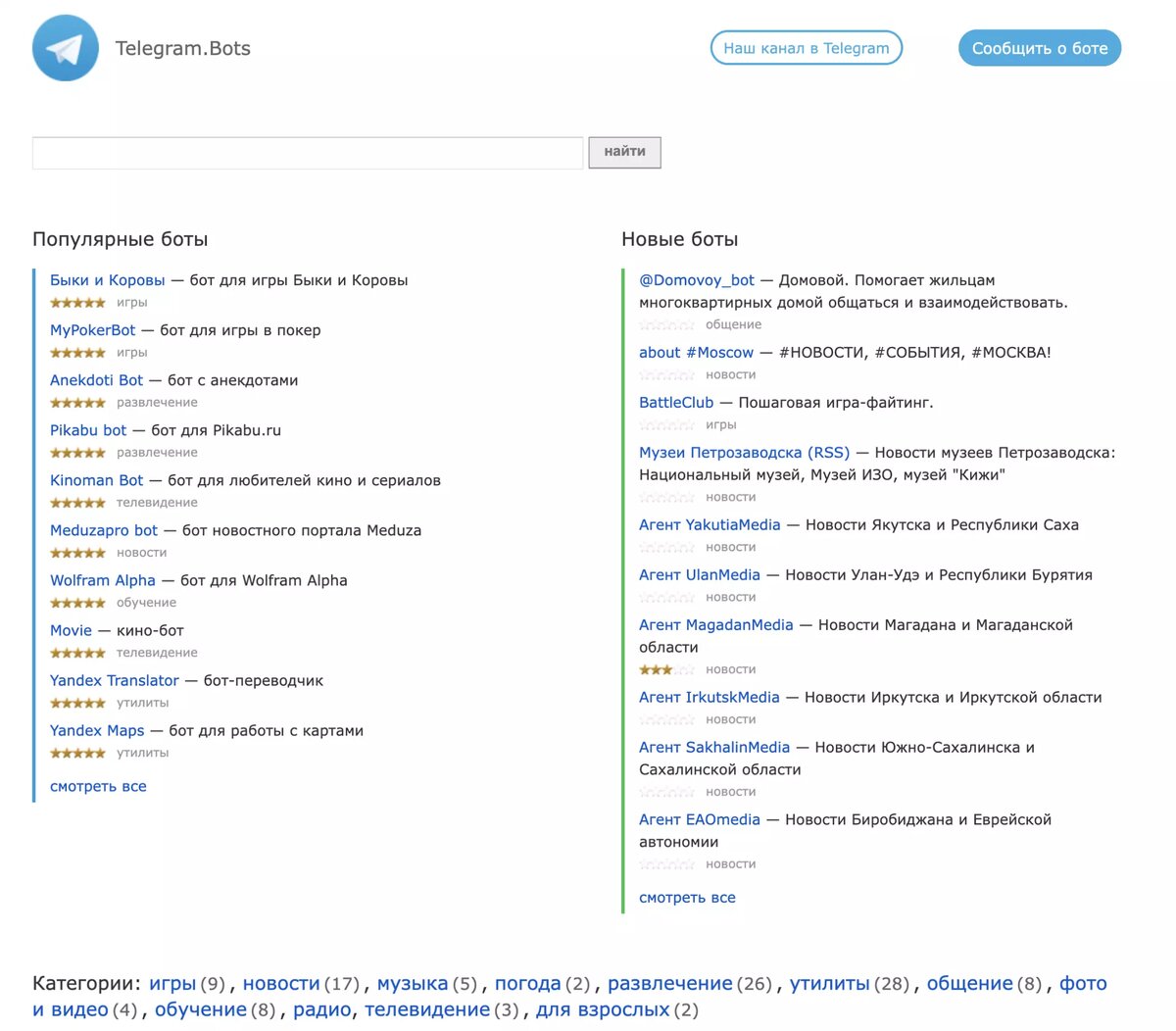
Task: Open the Yandex Translator bot link
Action: pyautogui.click(x=115, y=680)
